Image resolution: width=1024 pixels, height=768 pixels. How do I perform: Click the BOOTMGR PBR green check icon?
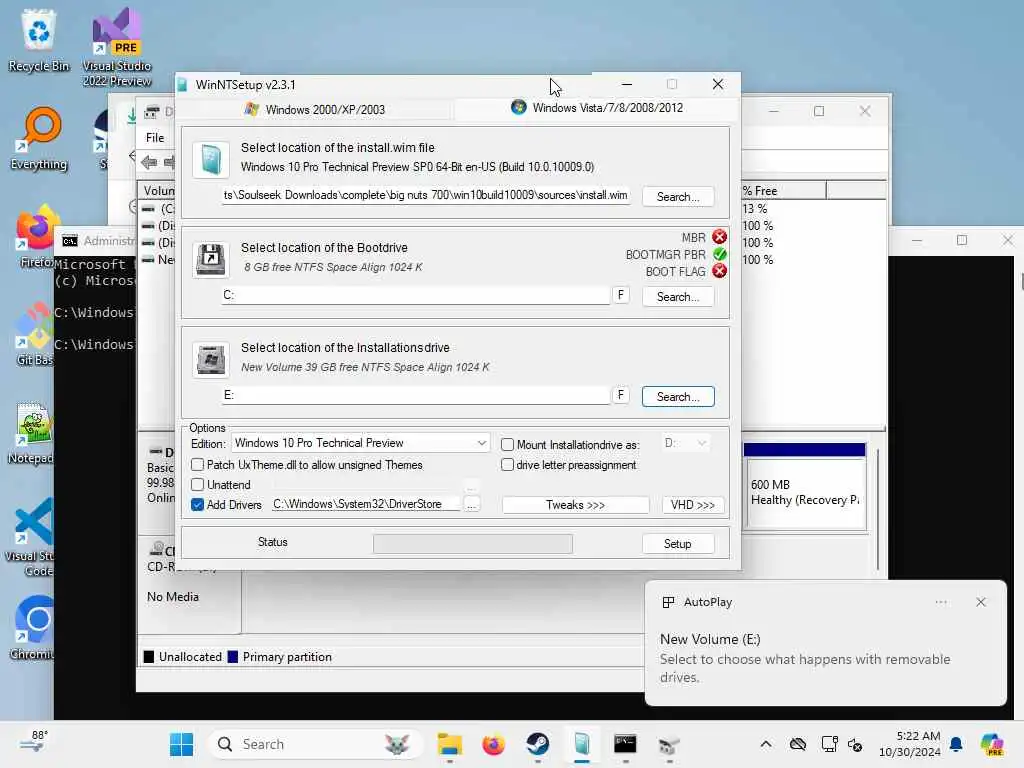coord(719,254)
